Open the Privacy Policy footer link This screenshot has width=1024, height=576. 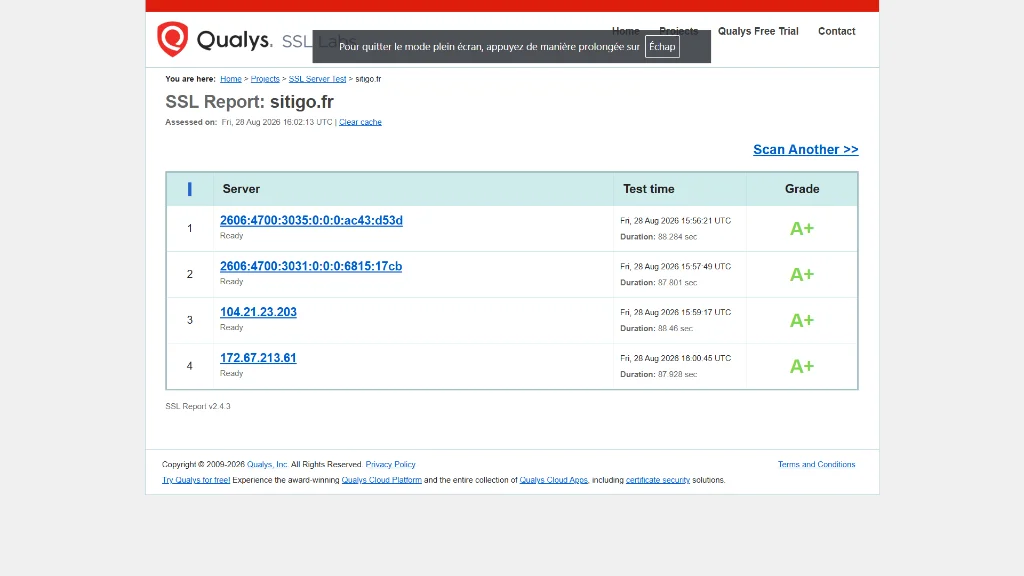(391, 464)
